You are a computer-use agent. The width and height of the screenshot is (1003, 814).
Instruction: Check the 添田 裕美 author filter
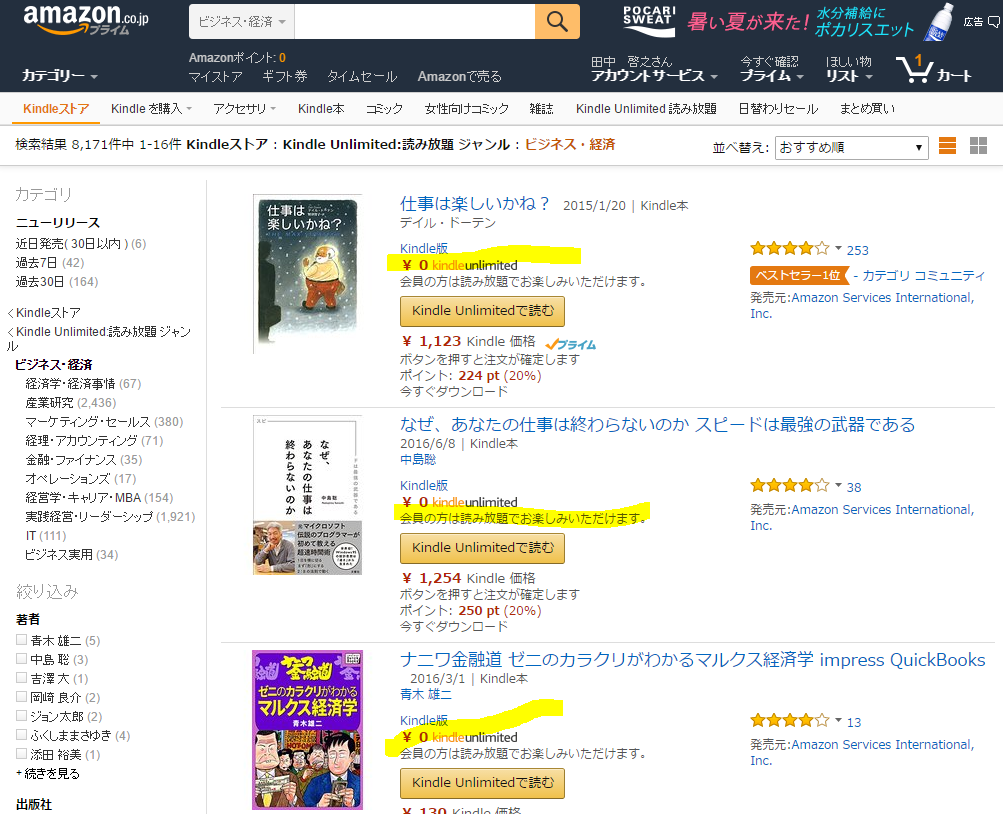(21, 754)
